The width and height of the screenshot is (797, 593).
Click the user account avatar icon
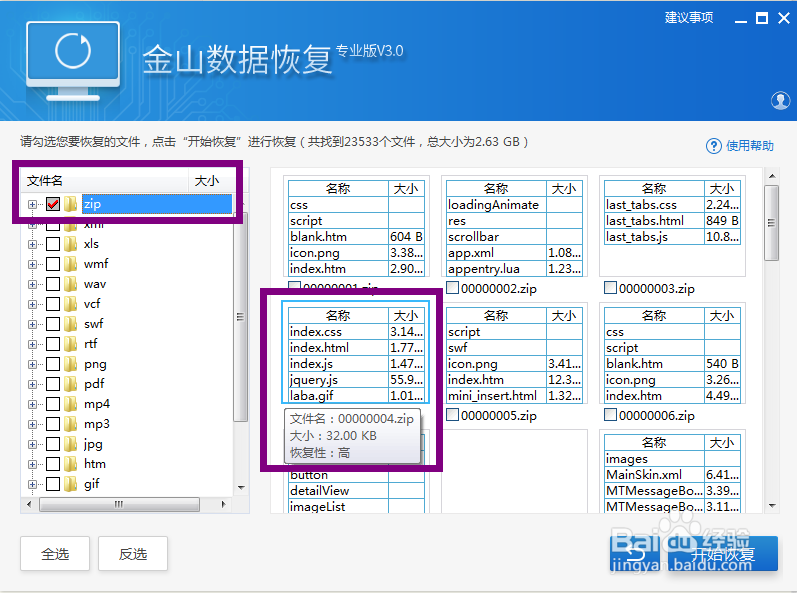click(x=780, y=101)
